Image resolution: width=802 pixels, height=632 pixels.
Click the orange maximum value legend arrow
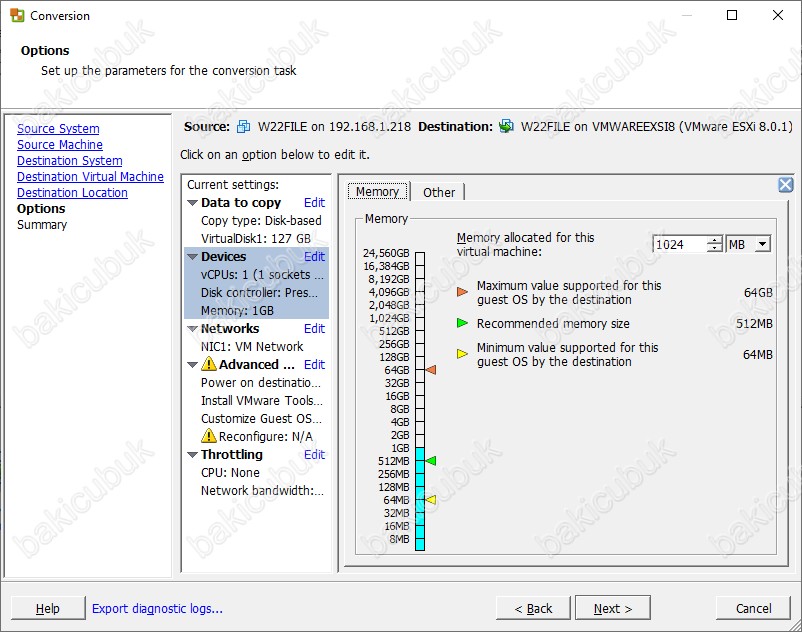462,292
